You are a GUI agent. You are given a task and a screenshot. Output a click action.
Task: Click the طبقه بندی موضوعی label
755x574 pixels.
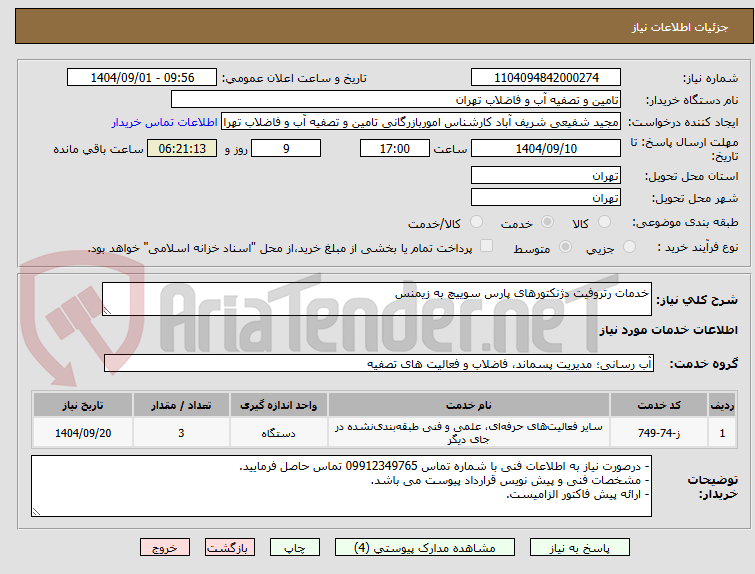point(685,222)
